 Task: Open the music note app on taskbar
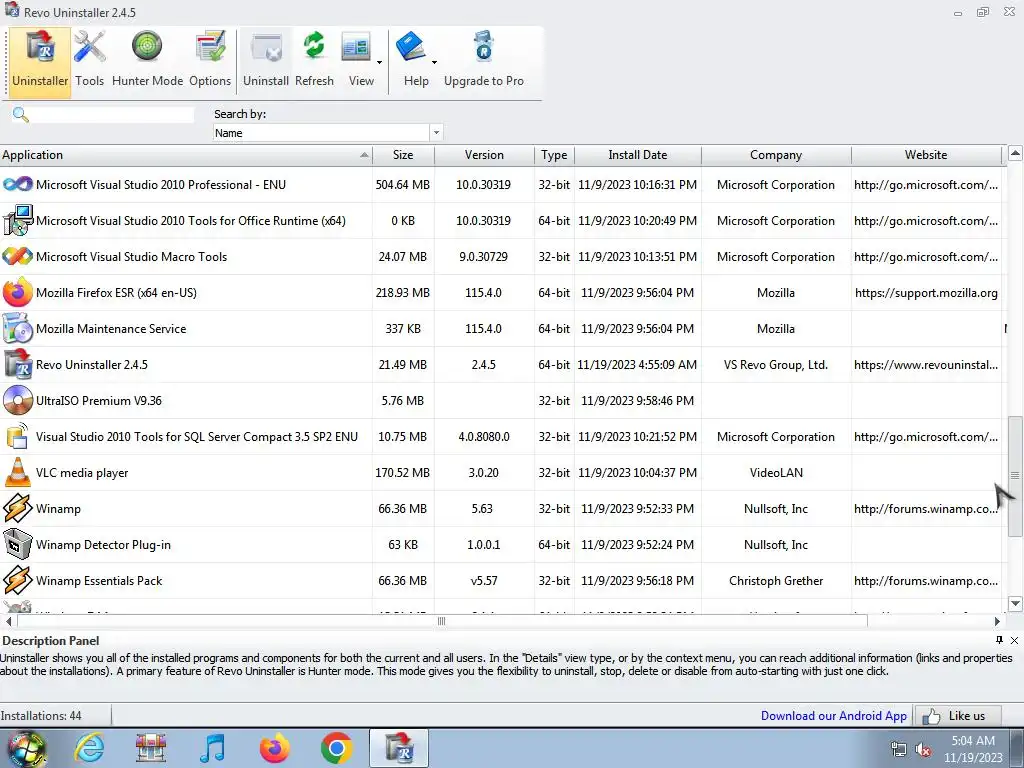(212, 748)
